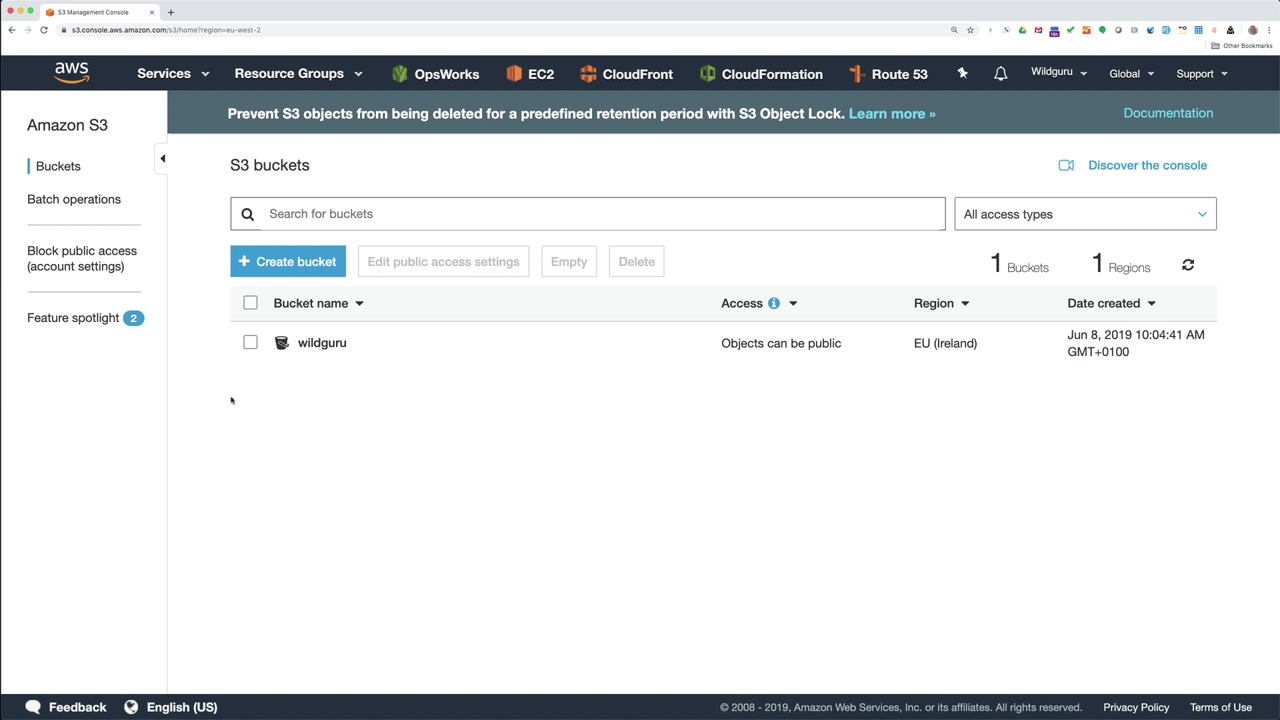Close the S3 Management Console tab
The width and height of the screenshot is (1280, 720).
(151, 12)
